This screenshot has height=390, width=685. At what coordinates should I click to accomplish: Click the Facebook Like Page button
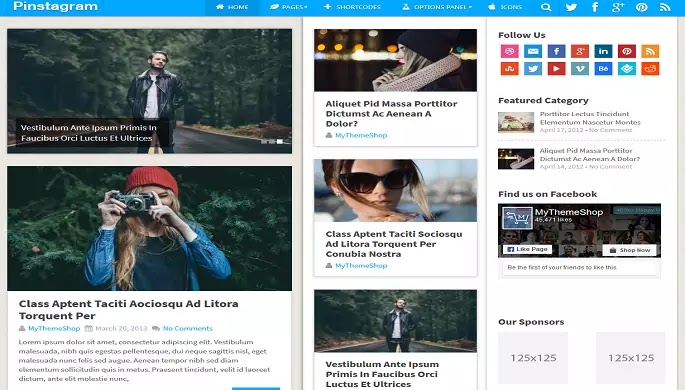tap(527, 249)
